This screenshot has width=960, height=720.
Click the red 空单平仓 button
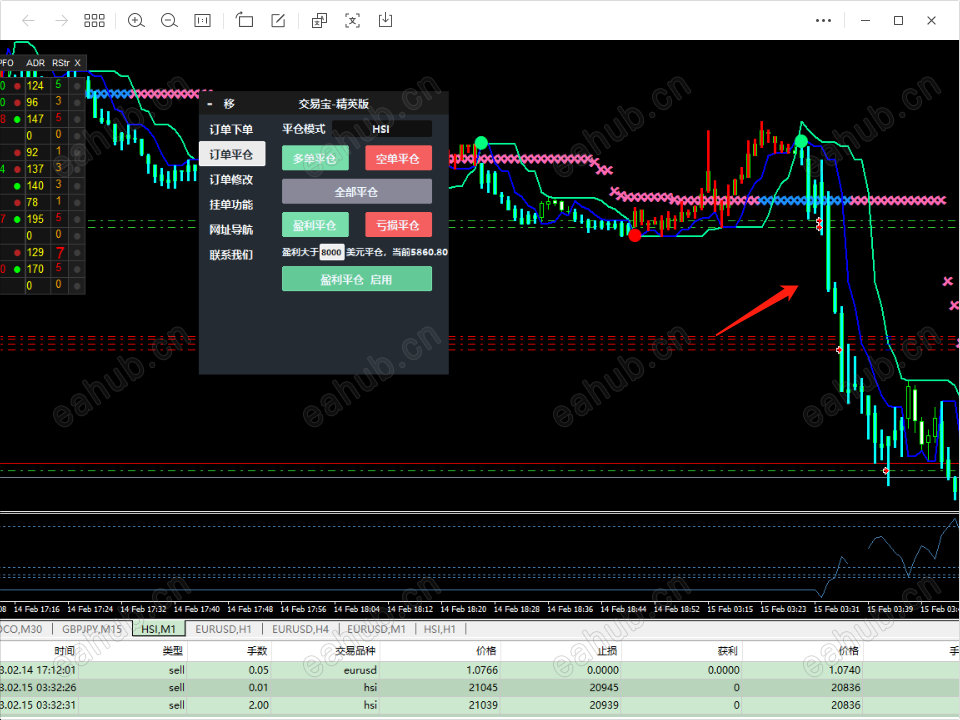[x=399, y=159]
